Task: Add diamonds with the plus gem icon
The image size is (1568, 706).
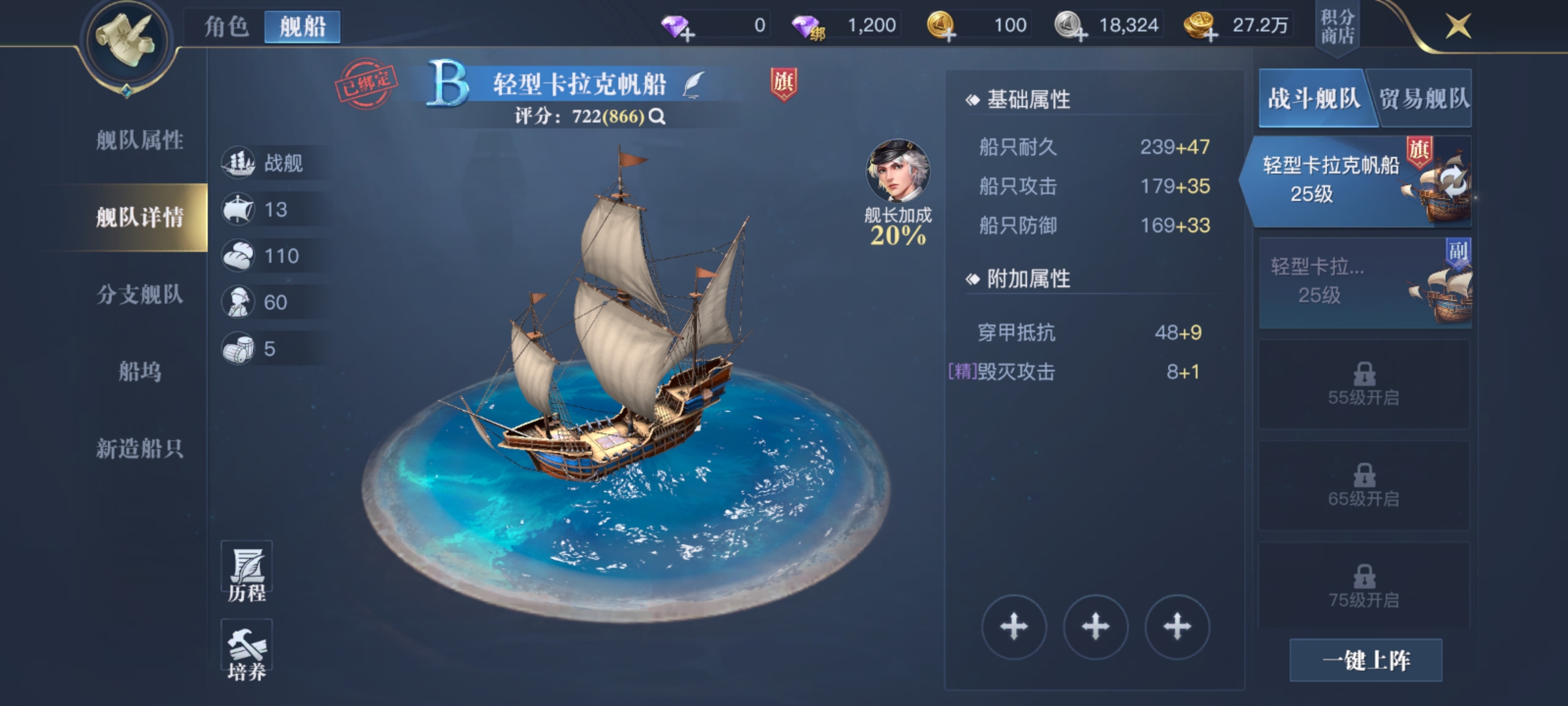Action: point(677,26)
